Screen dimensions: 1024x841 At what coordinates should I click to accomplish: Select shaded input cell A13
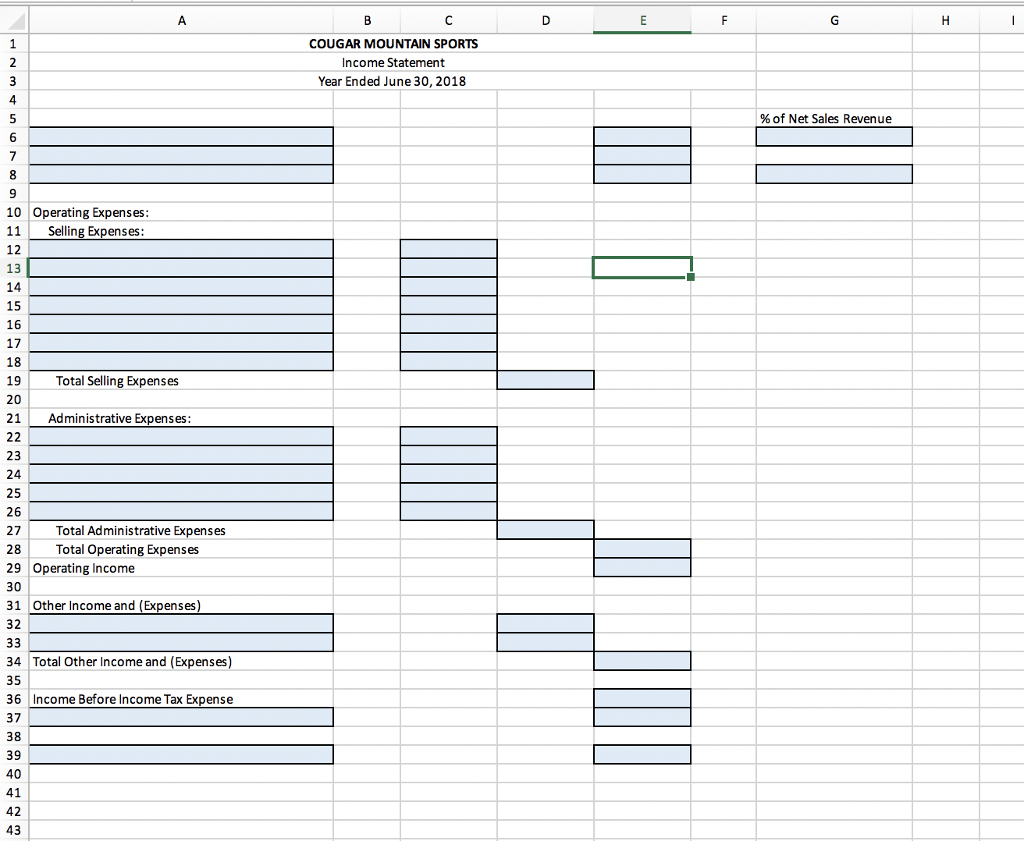(x=182, y=268)
